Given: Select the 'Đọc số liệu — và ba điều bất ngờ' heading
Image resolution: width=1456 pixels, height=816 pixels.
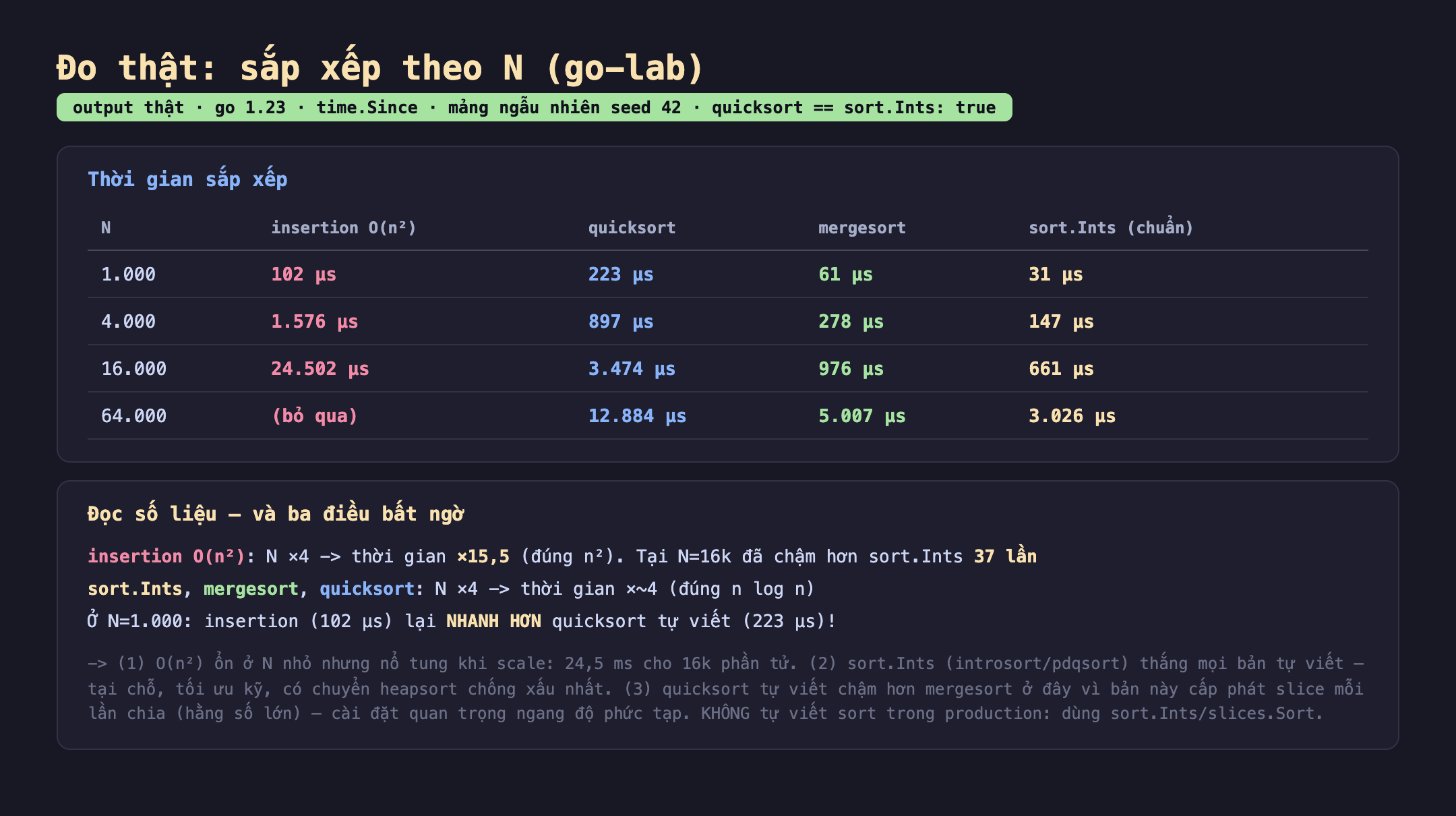Looking at the screenshot, I should point(276,514).
